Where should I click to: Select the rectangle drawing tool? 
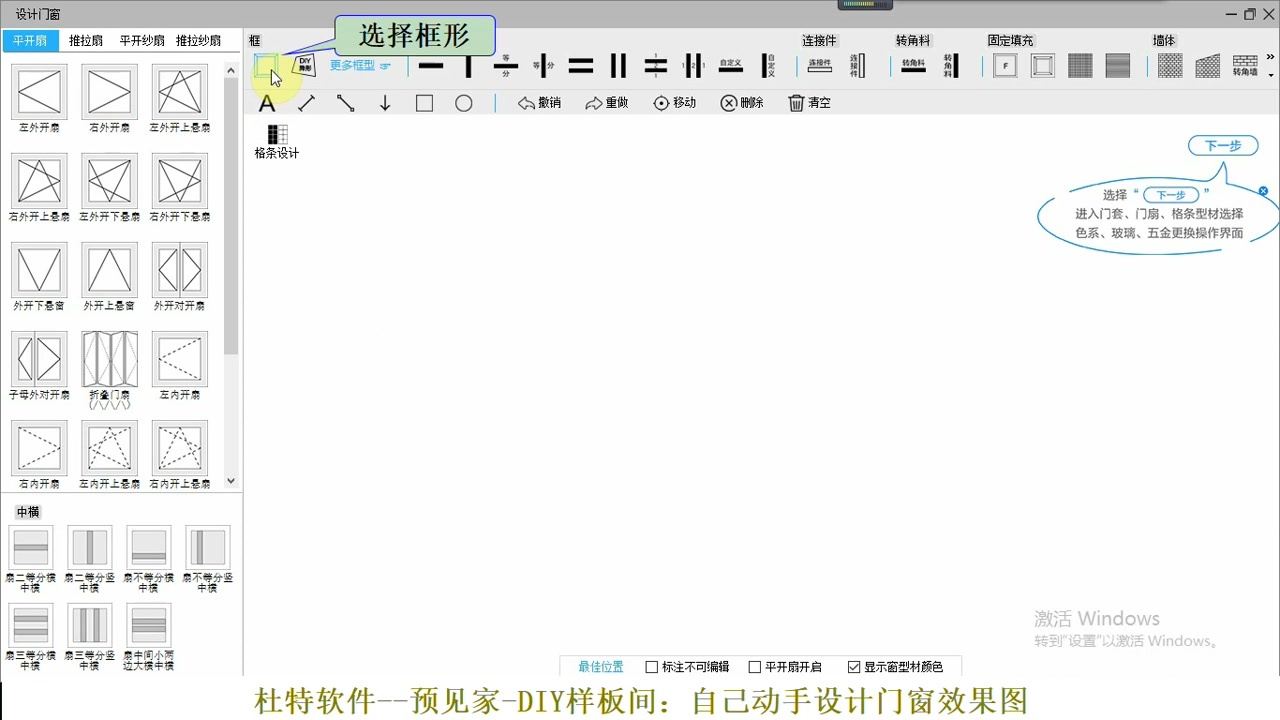point(424,103)
